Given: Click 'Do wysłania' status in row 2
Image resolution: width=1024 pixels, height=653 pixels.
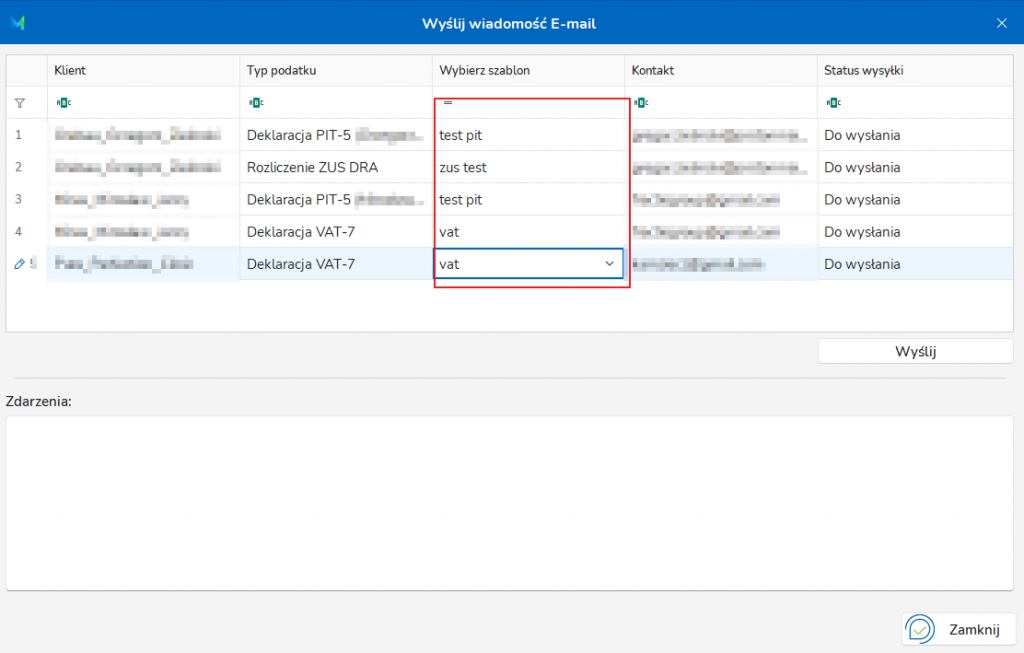Looking at the screenshot, I should [x=915, y=167].
